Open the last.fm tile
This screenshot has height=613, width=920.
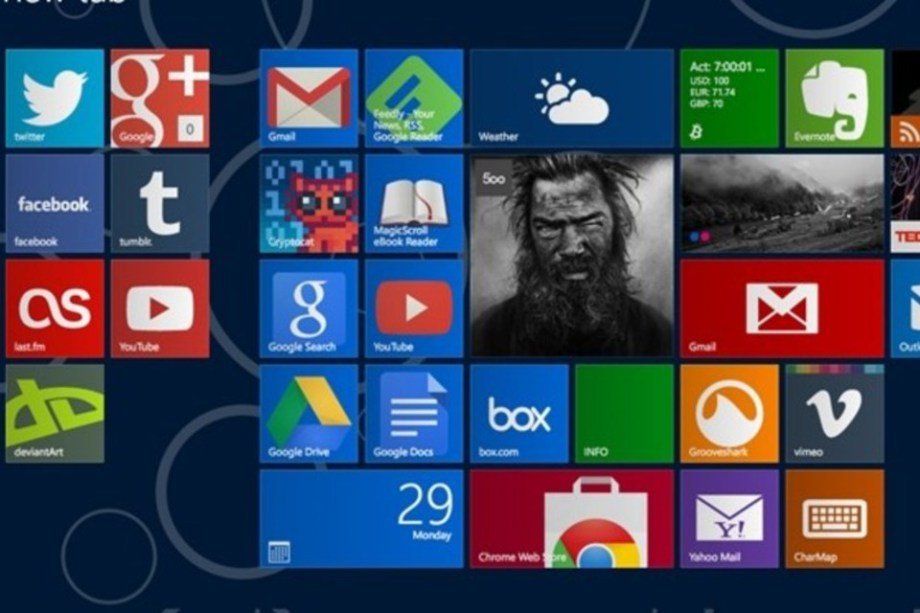click(55, 309)
